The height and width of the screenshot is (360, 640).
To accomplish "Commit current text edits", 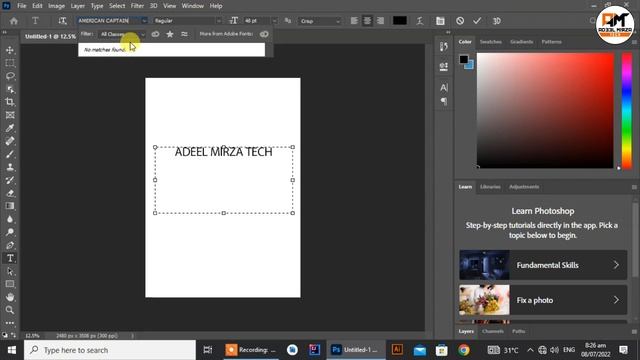I will tap(477, 21).
